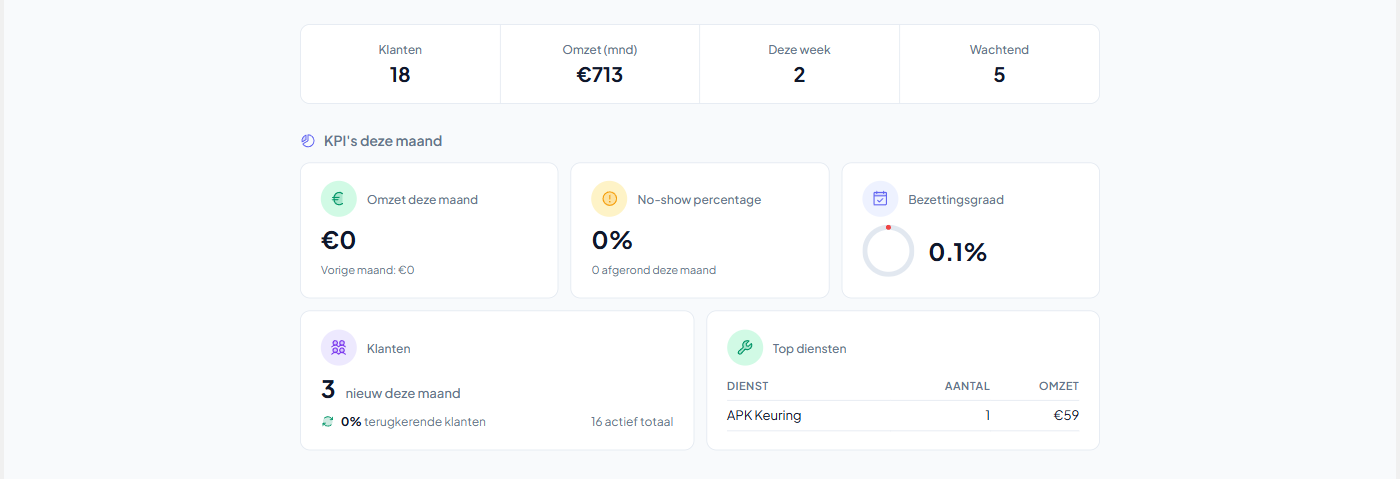Open the Deze week tile showing 2
Image resolution: width=1400 pixels, height=479 pixels.
click(x=799, y=64)
